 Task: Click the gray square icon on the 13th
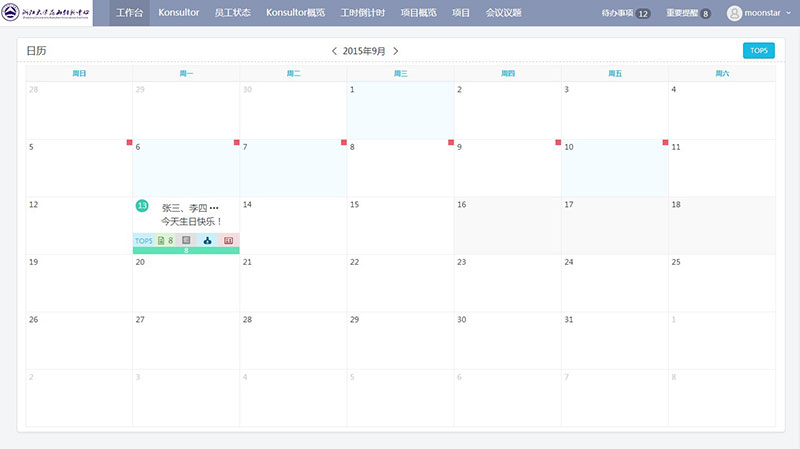click(186, 241)
